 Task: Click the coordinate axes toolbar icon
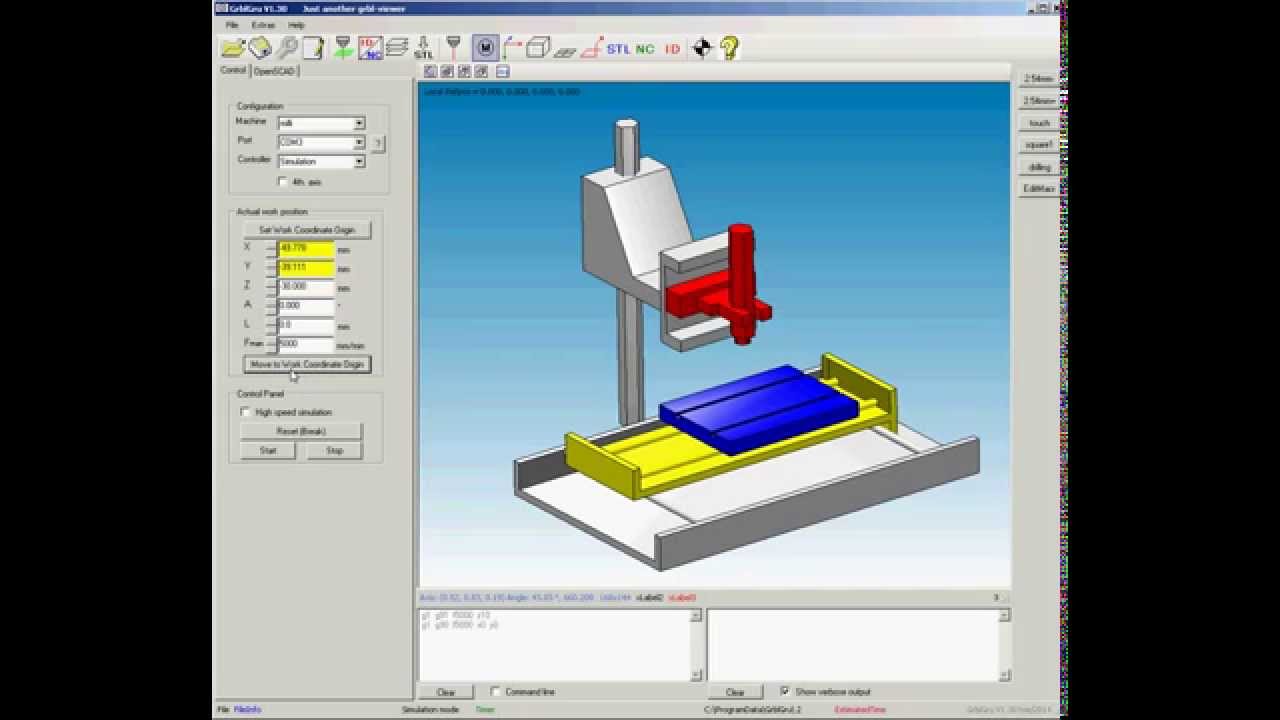(x=513, y=47)
